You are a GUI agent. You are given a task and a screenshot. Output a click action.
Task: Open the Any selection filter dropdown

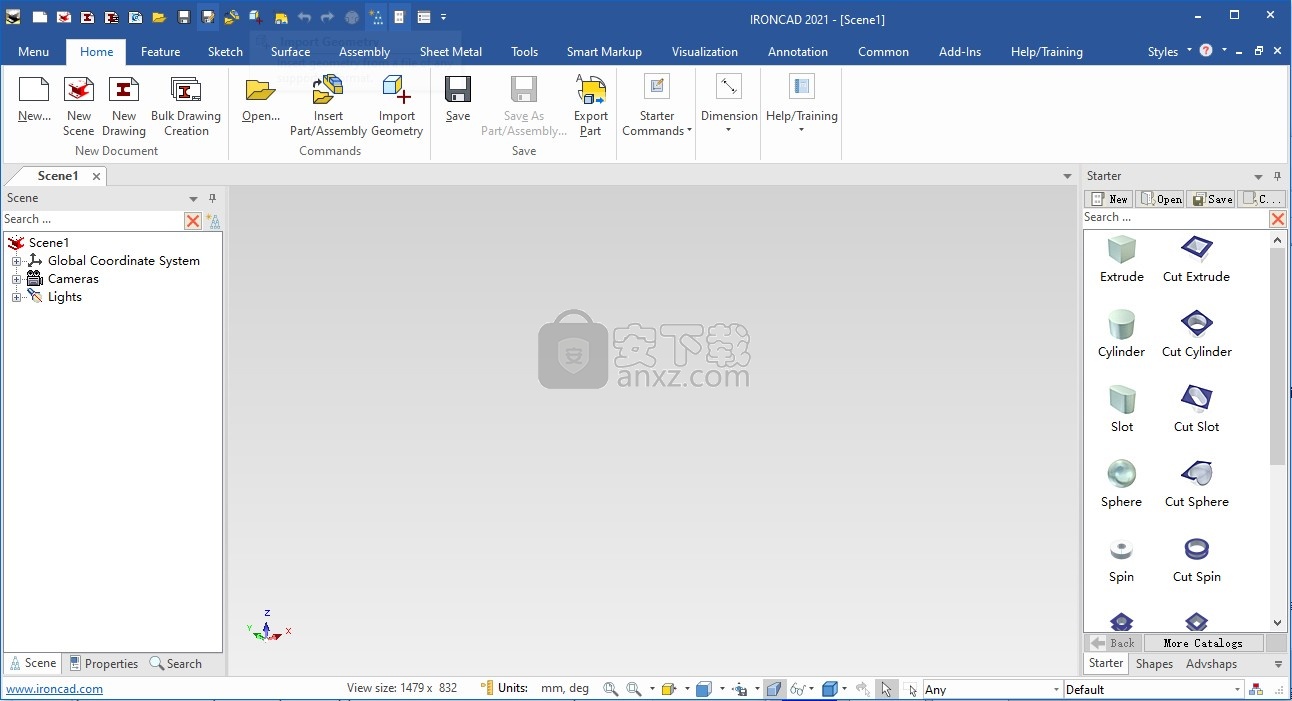click(x=1056, y=690)
